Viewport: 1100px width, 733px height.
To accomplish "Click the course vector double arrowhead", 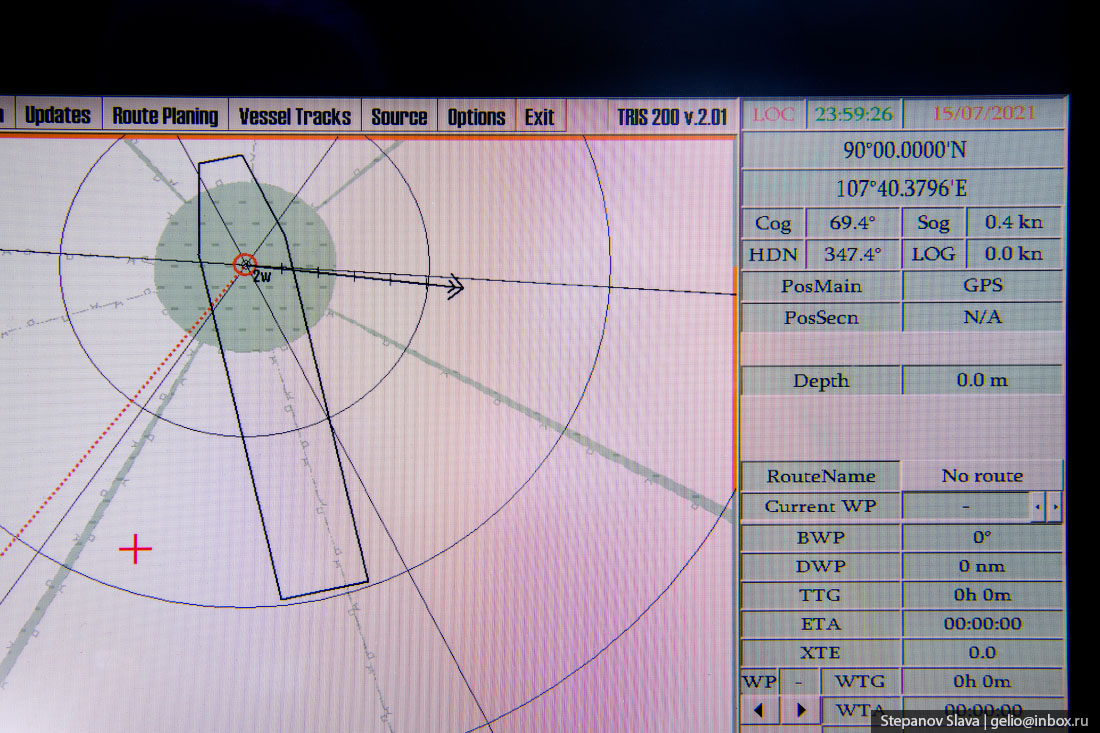I will click(455, 288).
